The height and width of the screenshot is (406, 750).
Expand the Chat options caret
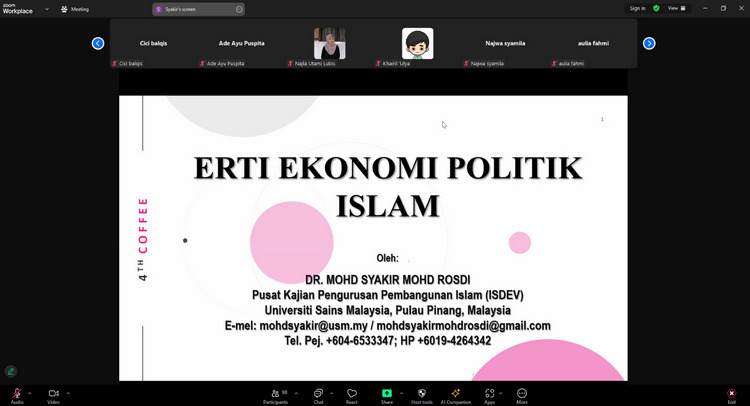tap(331, 393)
